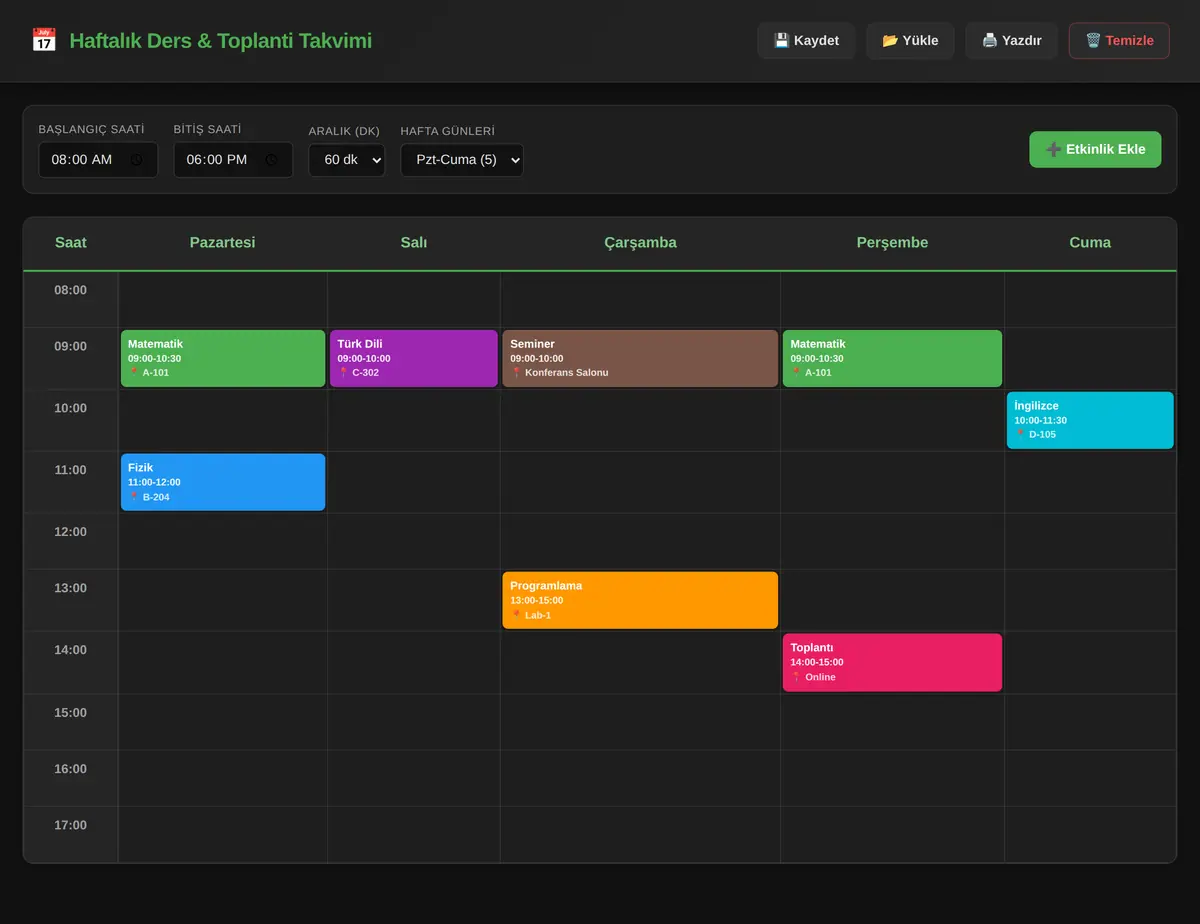Open Monday's Matematik event
The height and width of the screenshot is (924, 1200).
[x=223, y=358]
